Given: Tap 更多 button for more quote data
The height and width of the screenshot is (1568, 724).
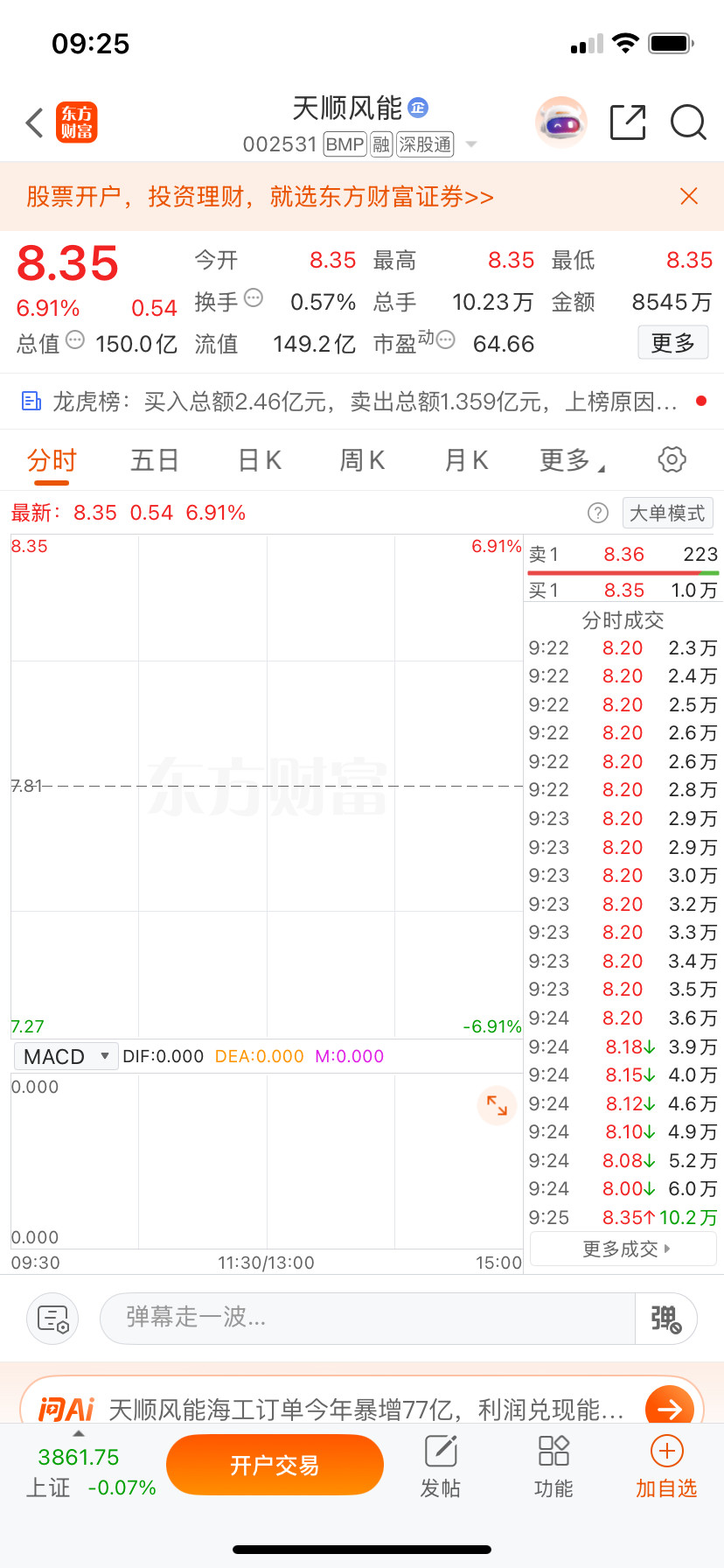Looking at the screenshot, I should tap(672, 343).
